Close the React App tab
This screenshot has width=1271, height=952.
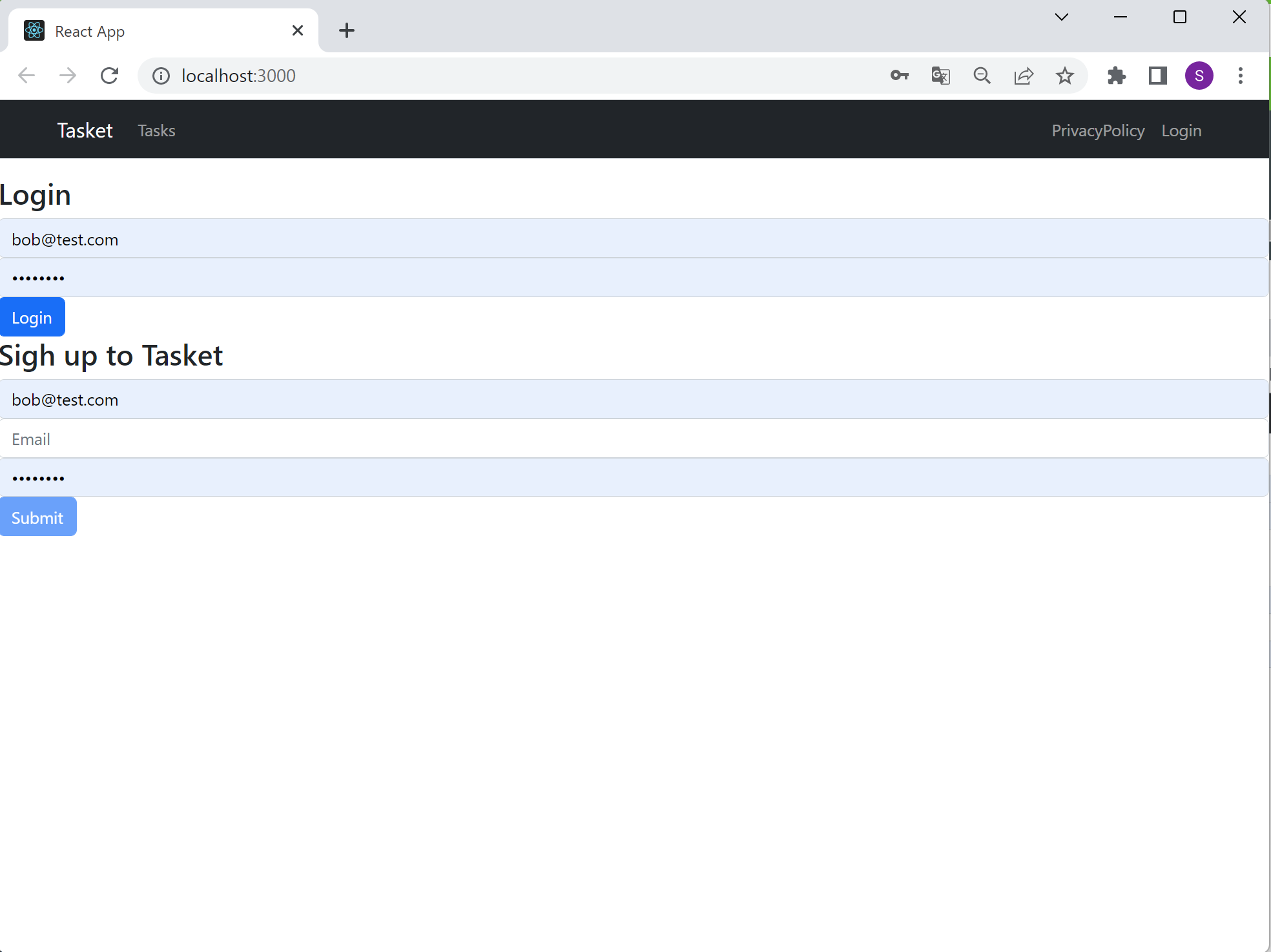coord(298,30)
